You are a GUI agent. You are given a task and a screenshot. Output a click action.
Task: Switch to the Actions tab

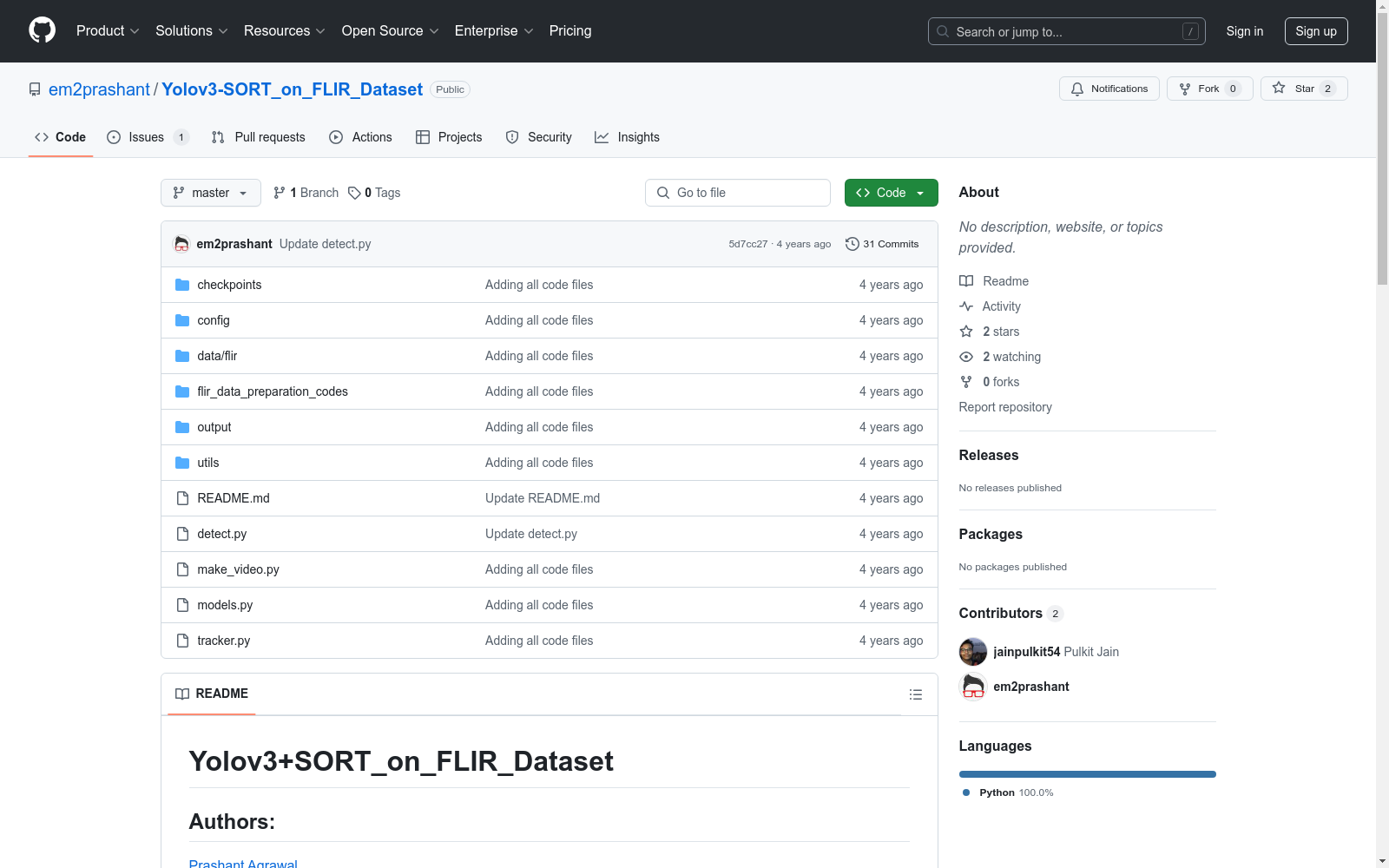(x=360, y=137)
